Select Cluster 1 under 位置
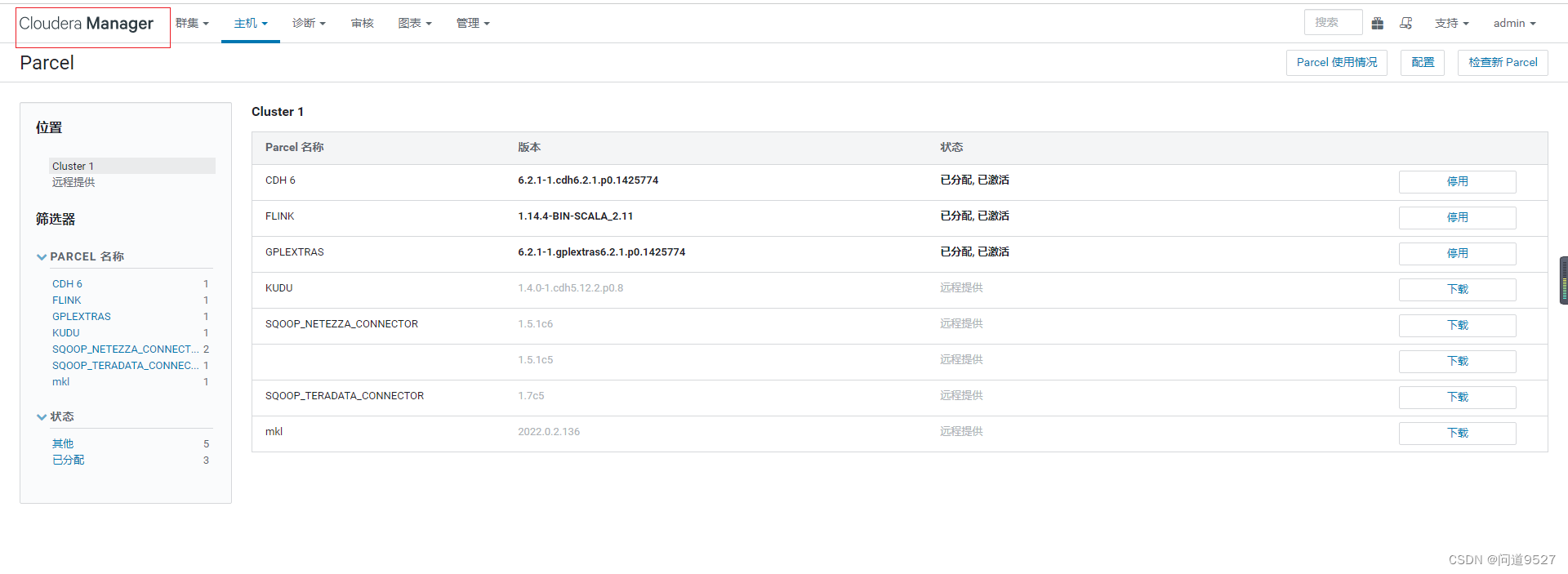The image size is (1568, 574). click(131, 166)
